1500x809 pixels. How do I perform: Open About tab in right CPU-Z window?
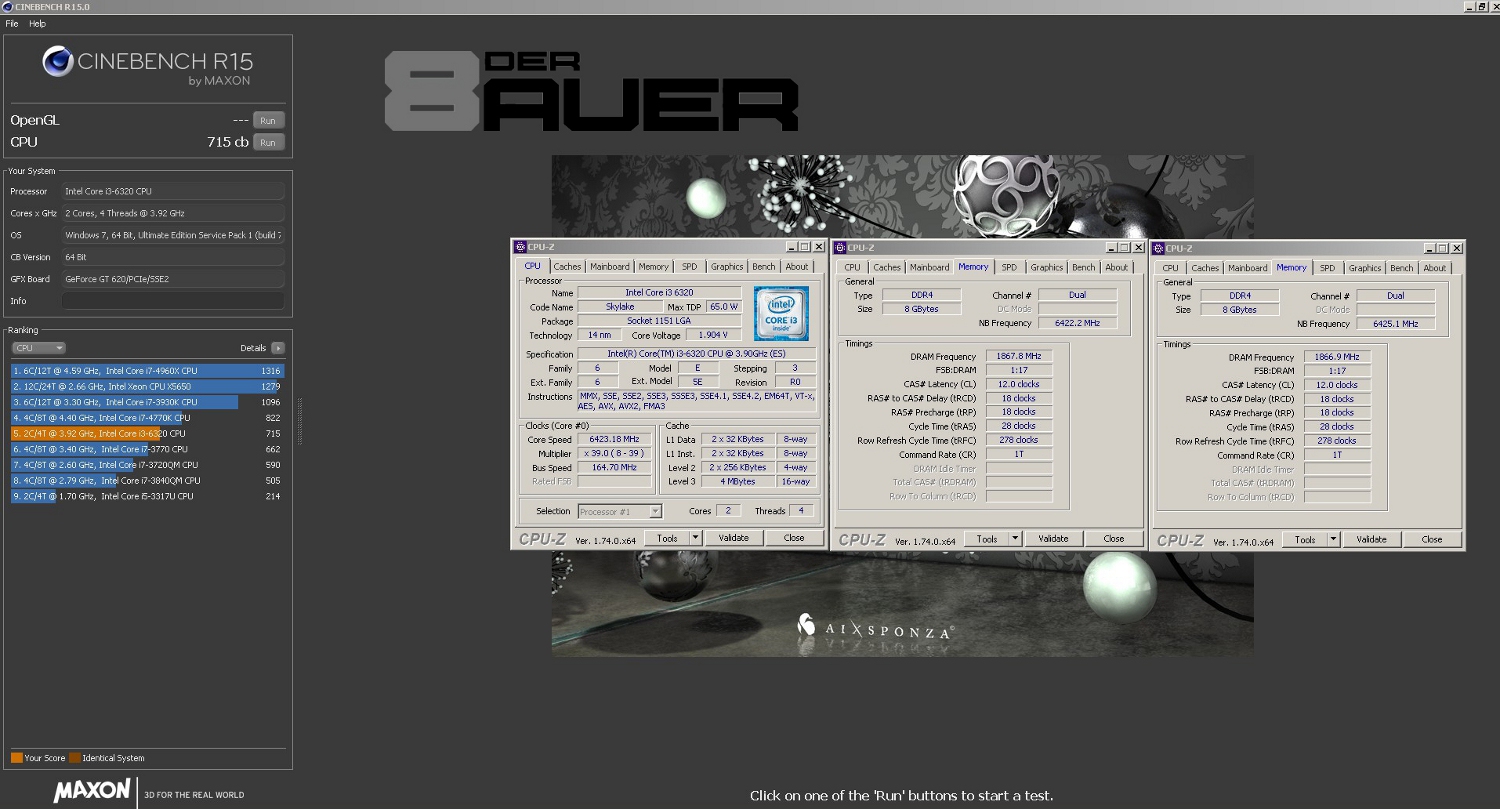[1435, 268]
